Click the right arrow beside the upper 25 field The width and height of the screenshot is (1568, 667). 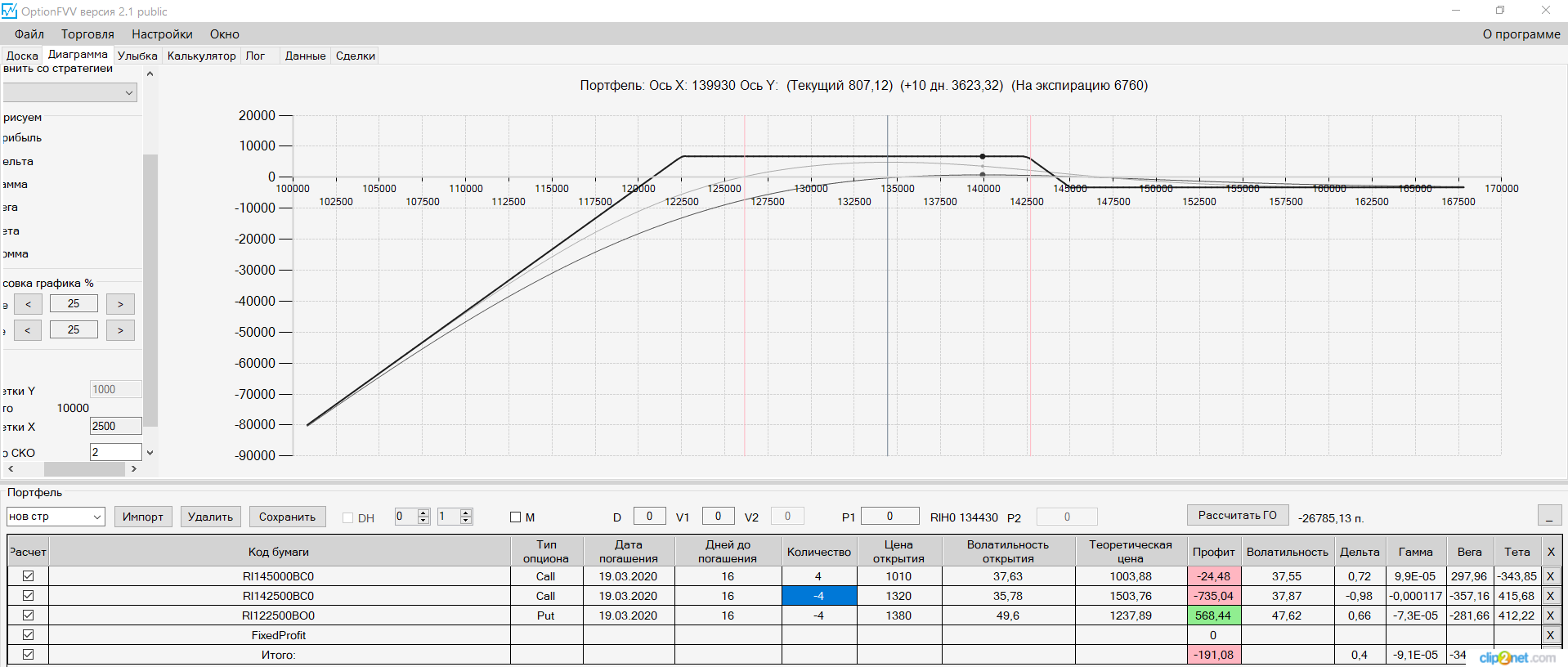[120, 304]
